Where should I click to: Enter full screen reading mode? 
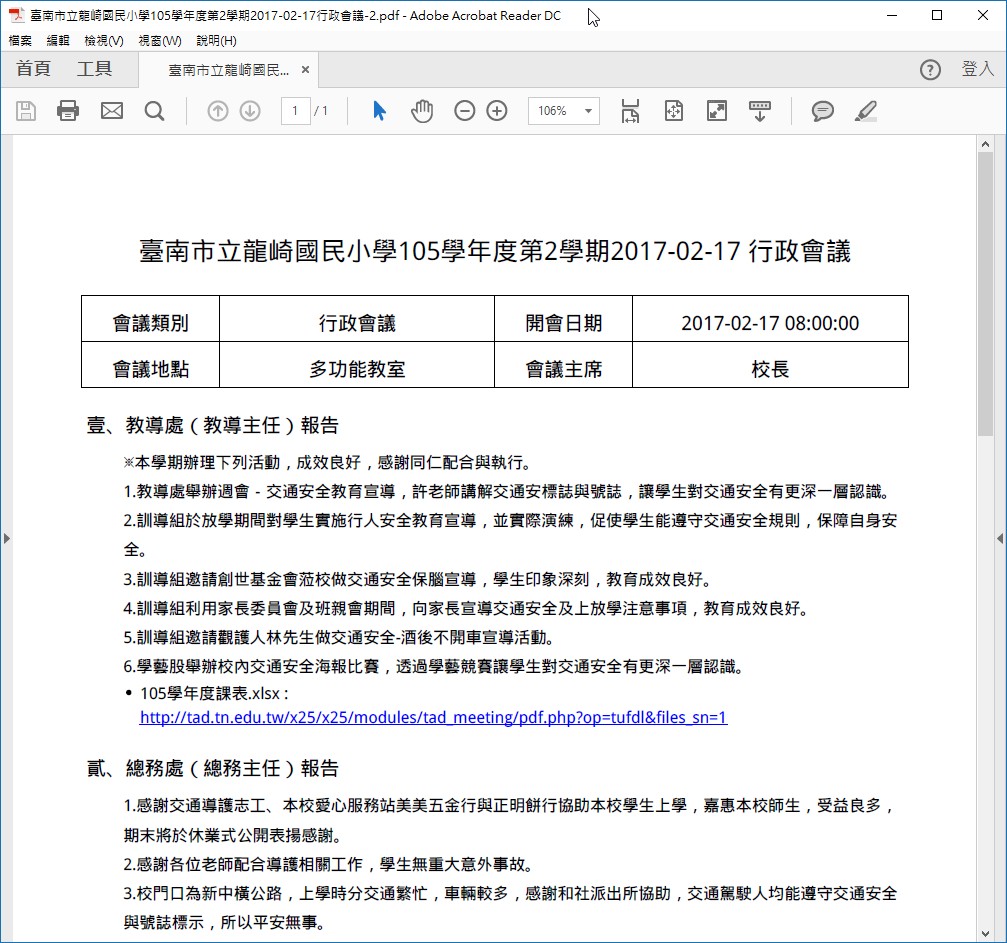click(717, 111)
